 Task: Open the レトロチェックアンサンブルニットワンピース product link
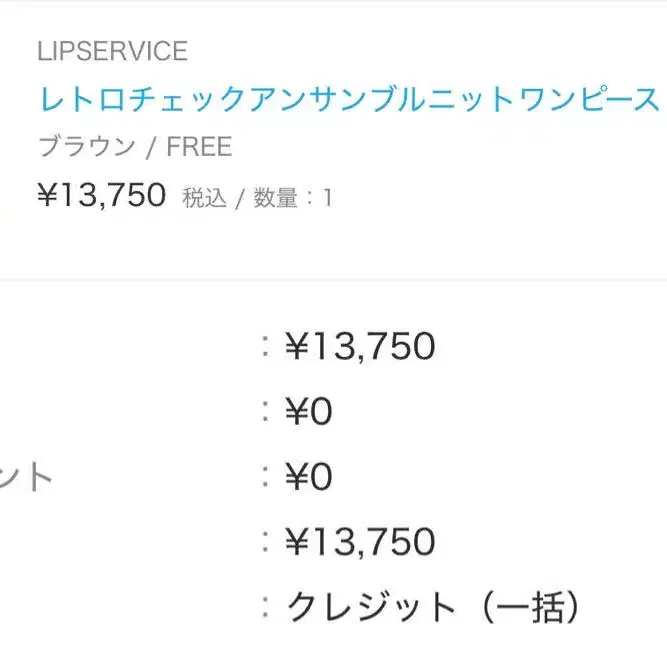click(x=349, y=99)
